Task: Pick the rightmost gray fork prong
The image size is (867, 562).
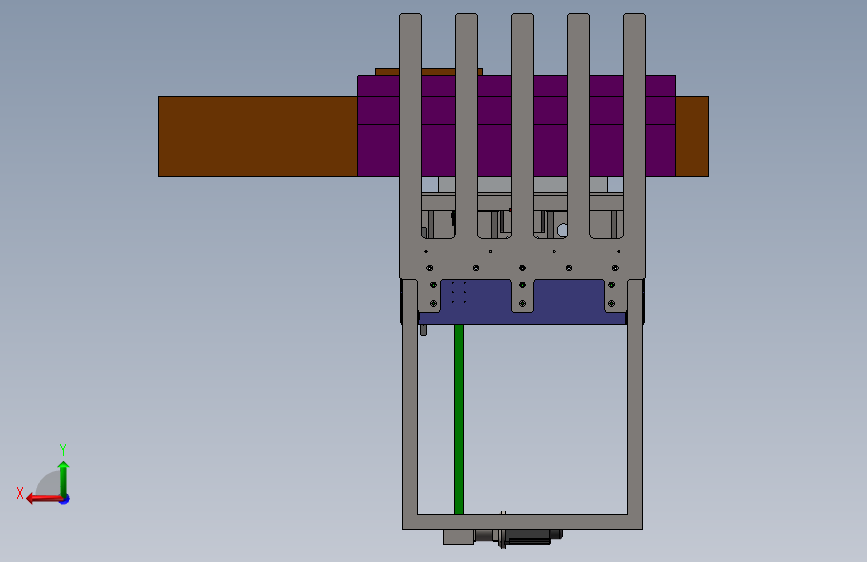Action: point(634,126)
